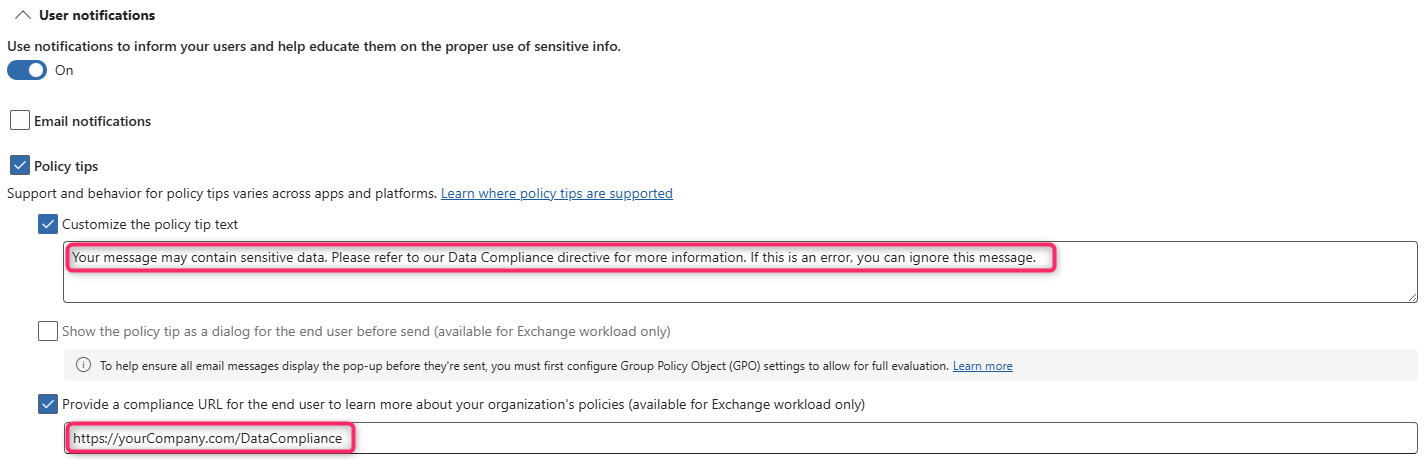Image resolution: width=1424 pixels, height=460 pixels.
Task: Turn off the user notifications toggle switch
Action: pos(27,70)
